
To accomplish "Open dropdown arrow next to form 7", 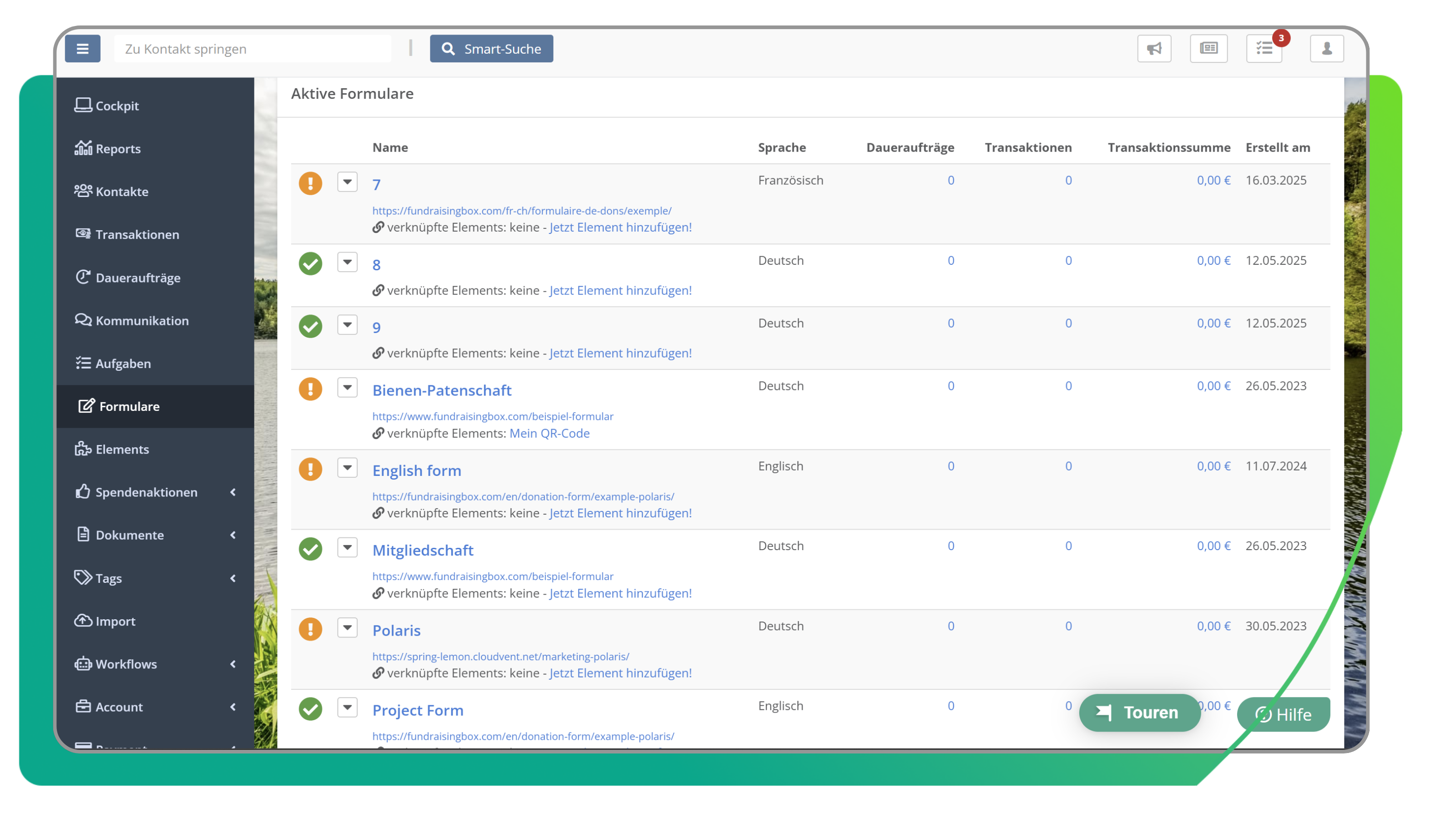I will [x=347, y=182].
